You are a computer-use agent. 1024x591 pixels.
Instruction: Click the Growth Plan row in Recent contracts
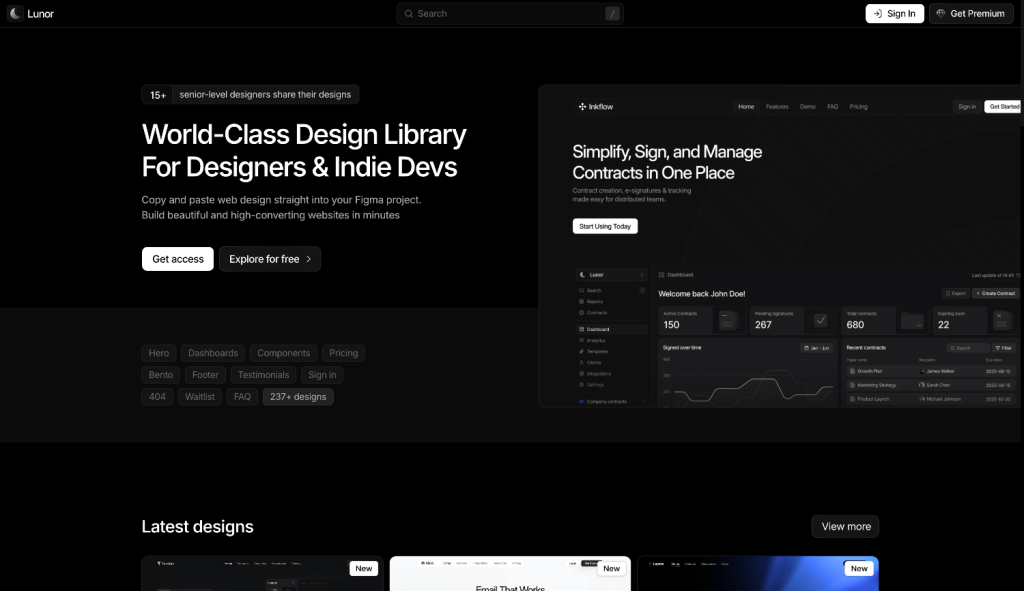[x=930, y=371]
